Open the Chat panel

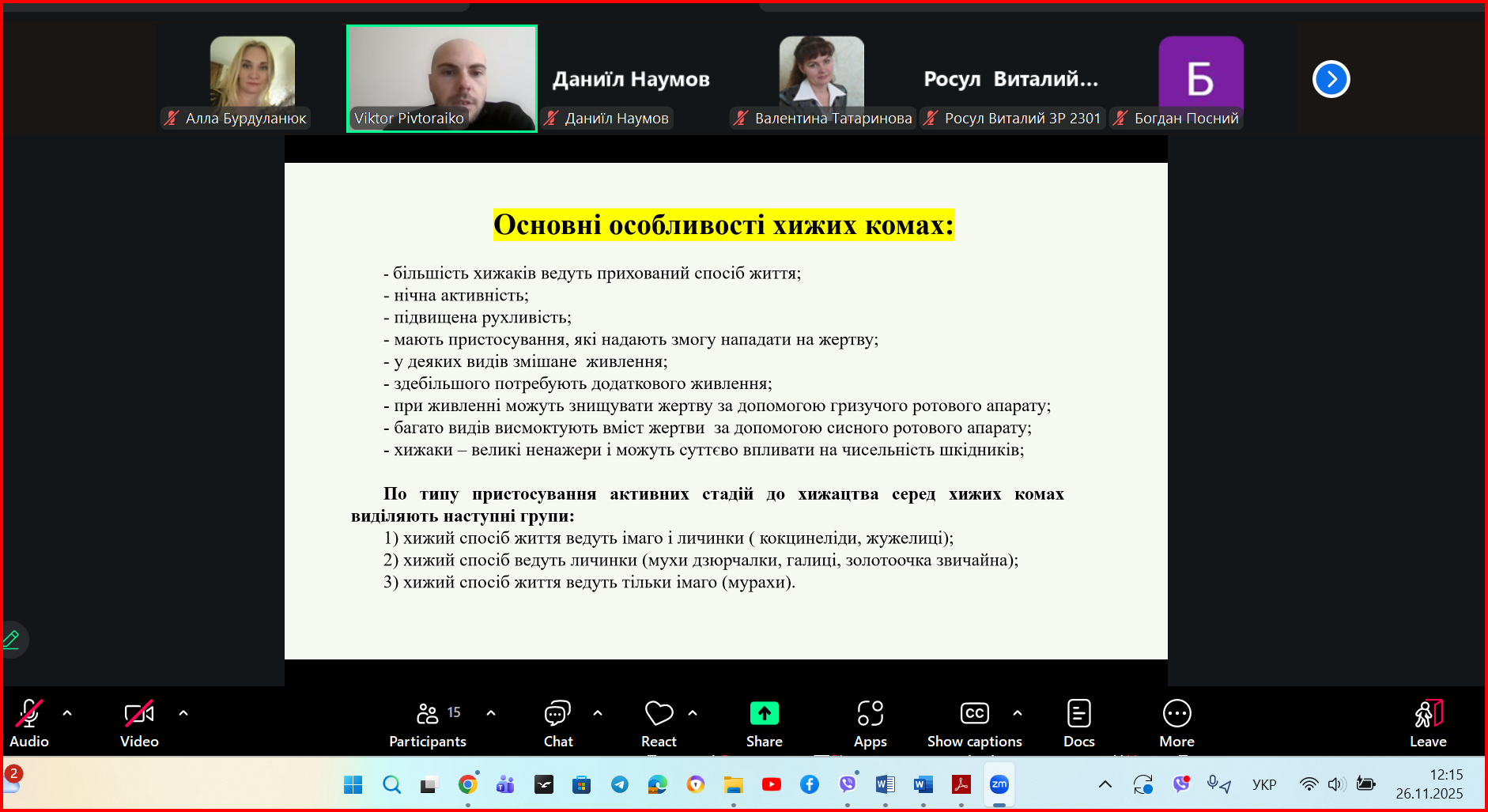557,723
